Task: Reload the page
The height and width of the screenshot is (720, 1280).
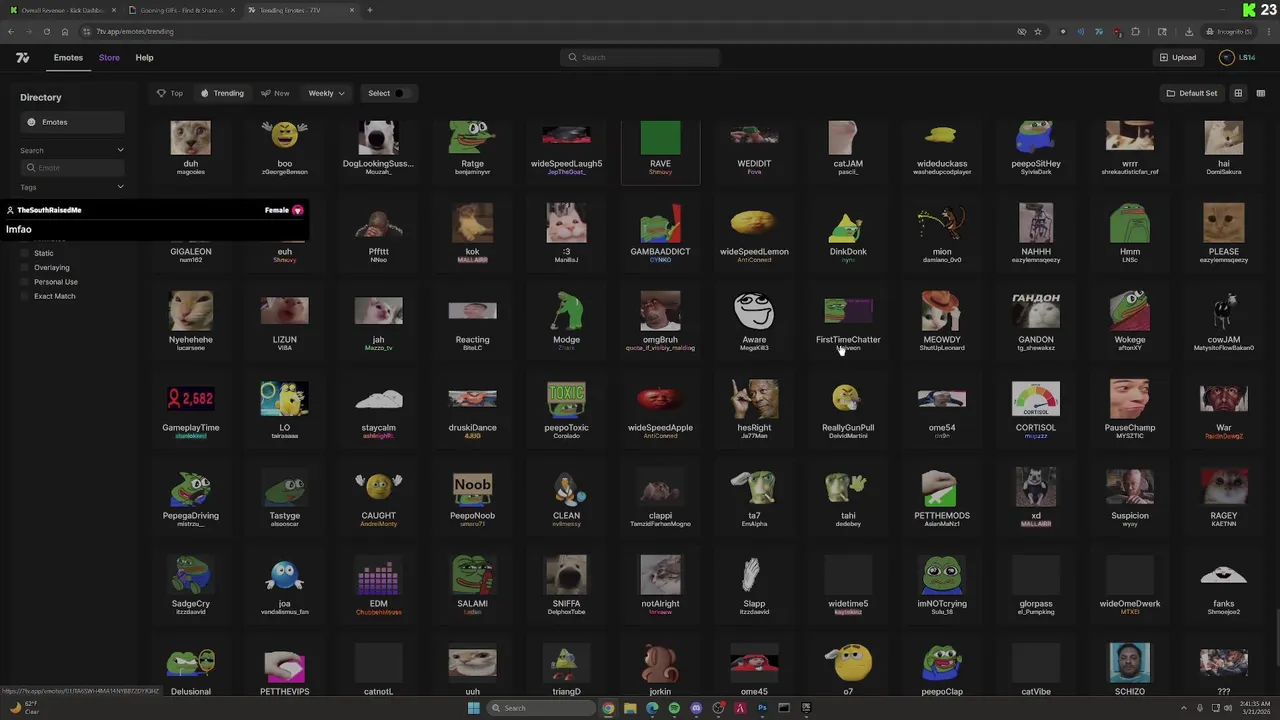Action: [46, 31]
